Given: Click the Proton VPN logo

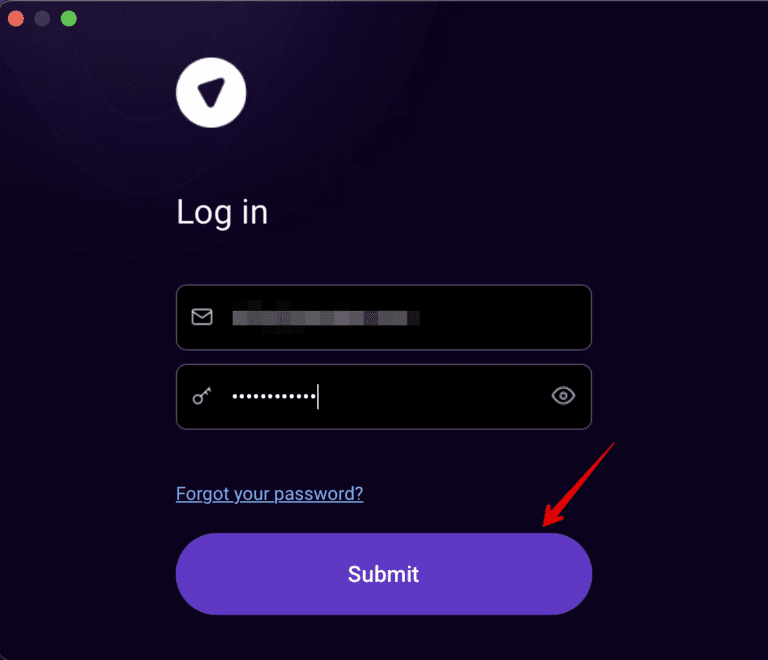Looking at the screenshot, I should point(211,92).
